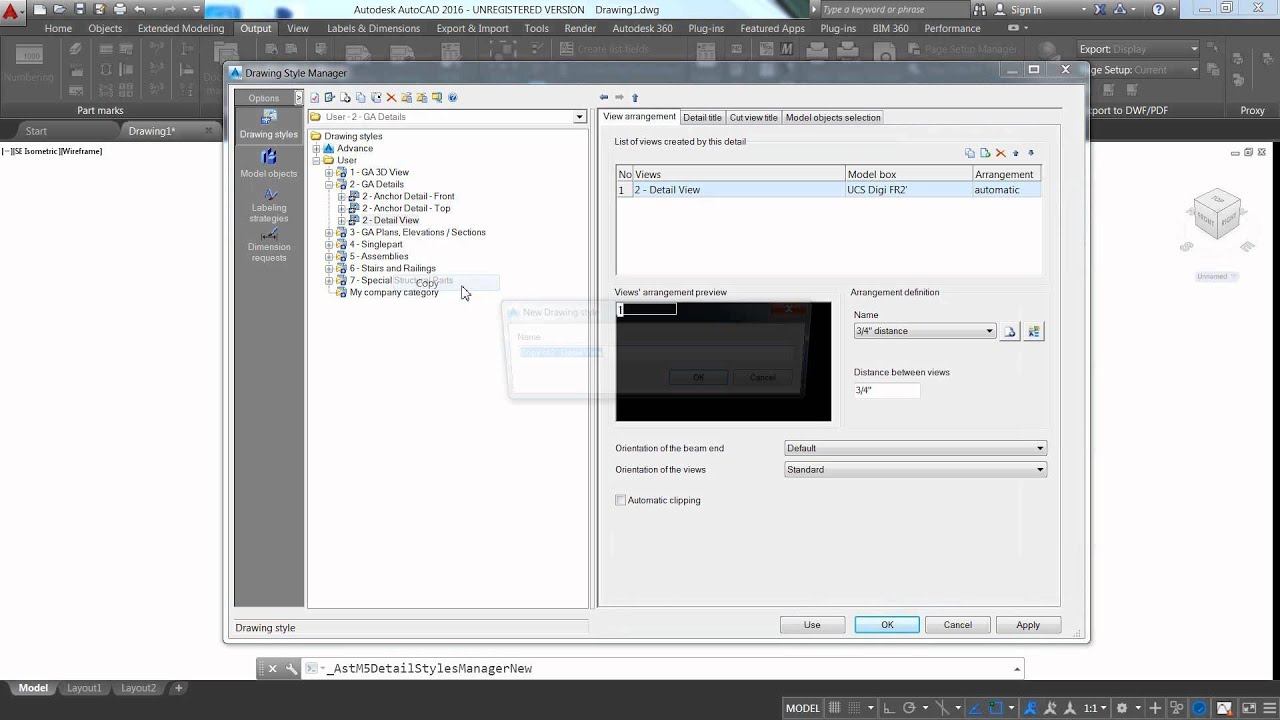The image size is (1280, 720).
Task: Switch to the Model objects selection tab
Action: pyautogui.click(x=833, y=118)
